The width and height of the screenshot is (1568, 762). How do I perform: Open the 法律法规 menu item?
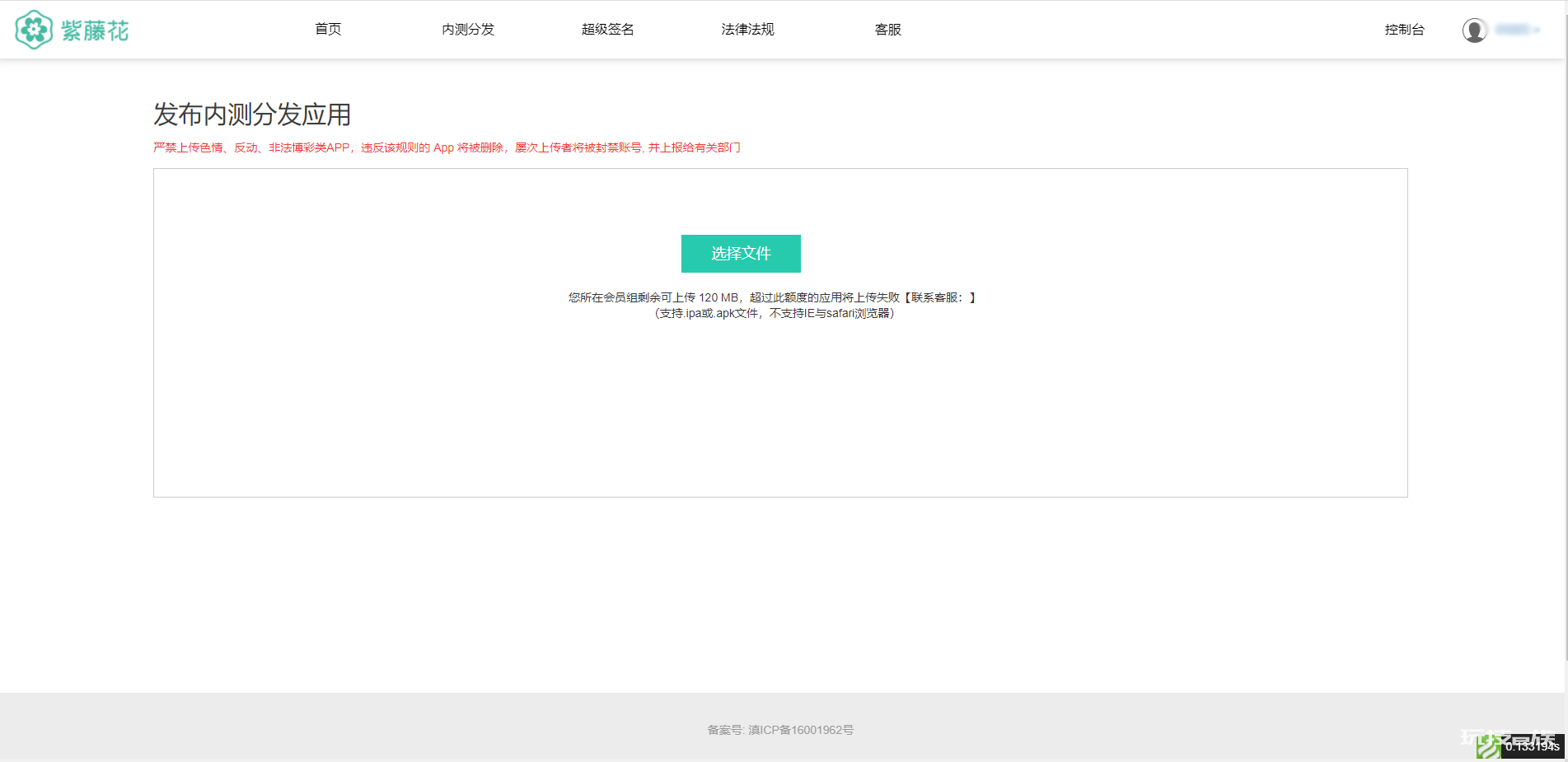point(748,30)
